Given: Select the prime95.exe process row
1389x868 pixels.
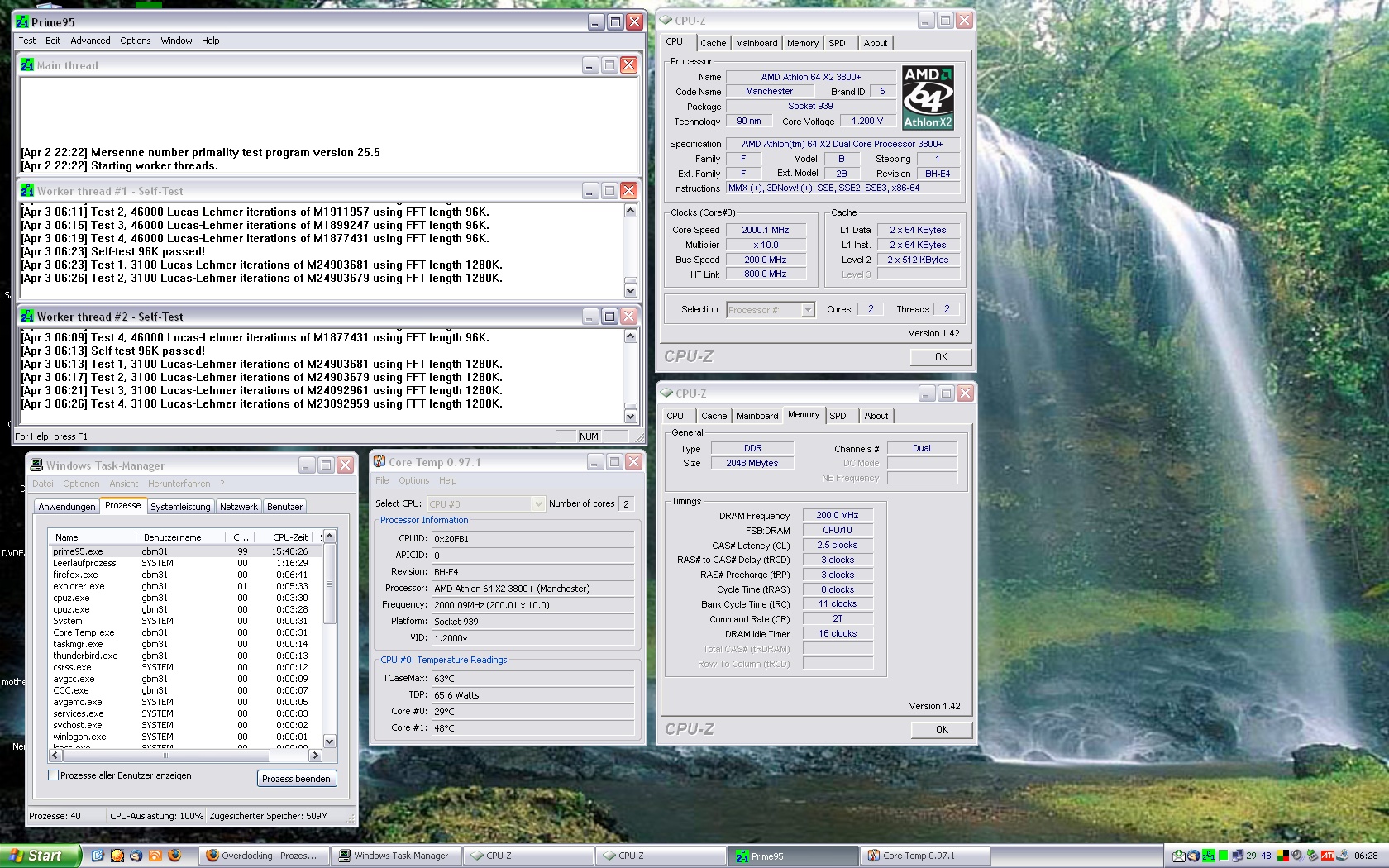Looking at the screenshot, I should (x=184, y=551).
